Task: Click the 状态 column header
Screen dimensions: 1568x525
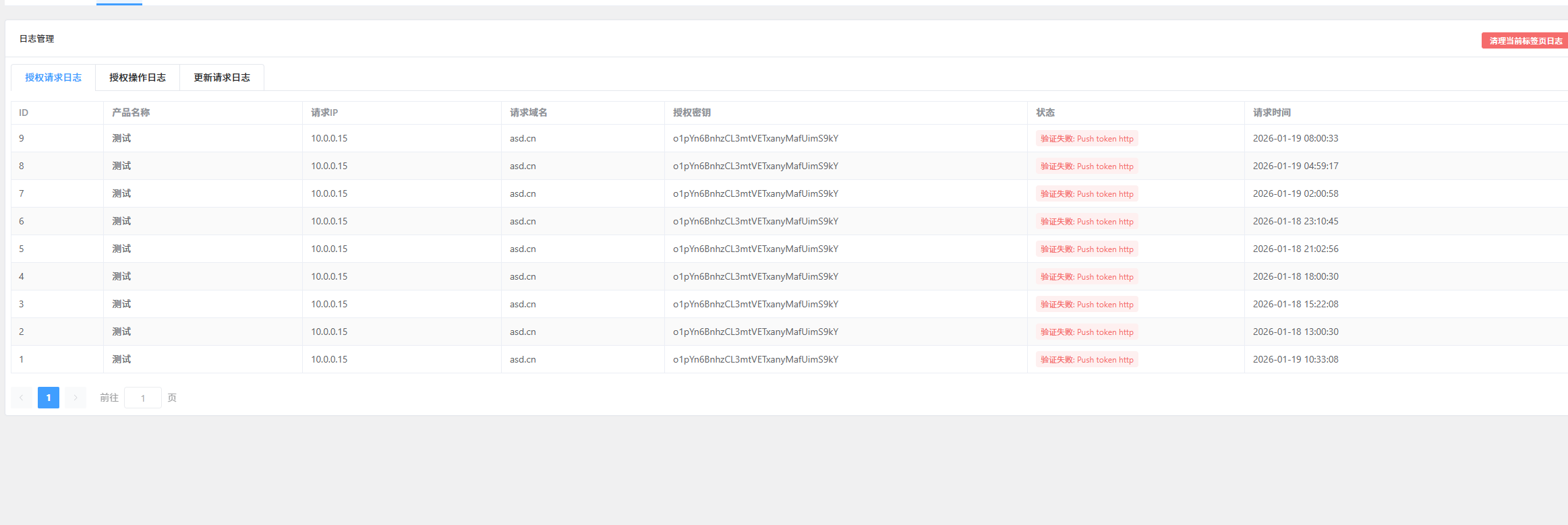Action: tap(1045, 113)
